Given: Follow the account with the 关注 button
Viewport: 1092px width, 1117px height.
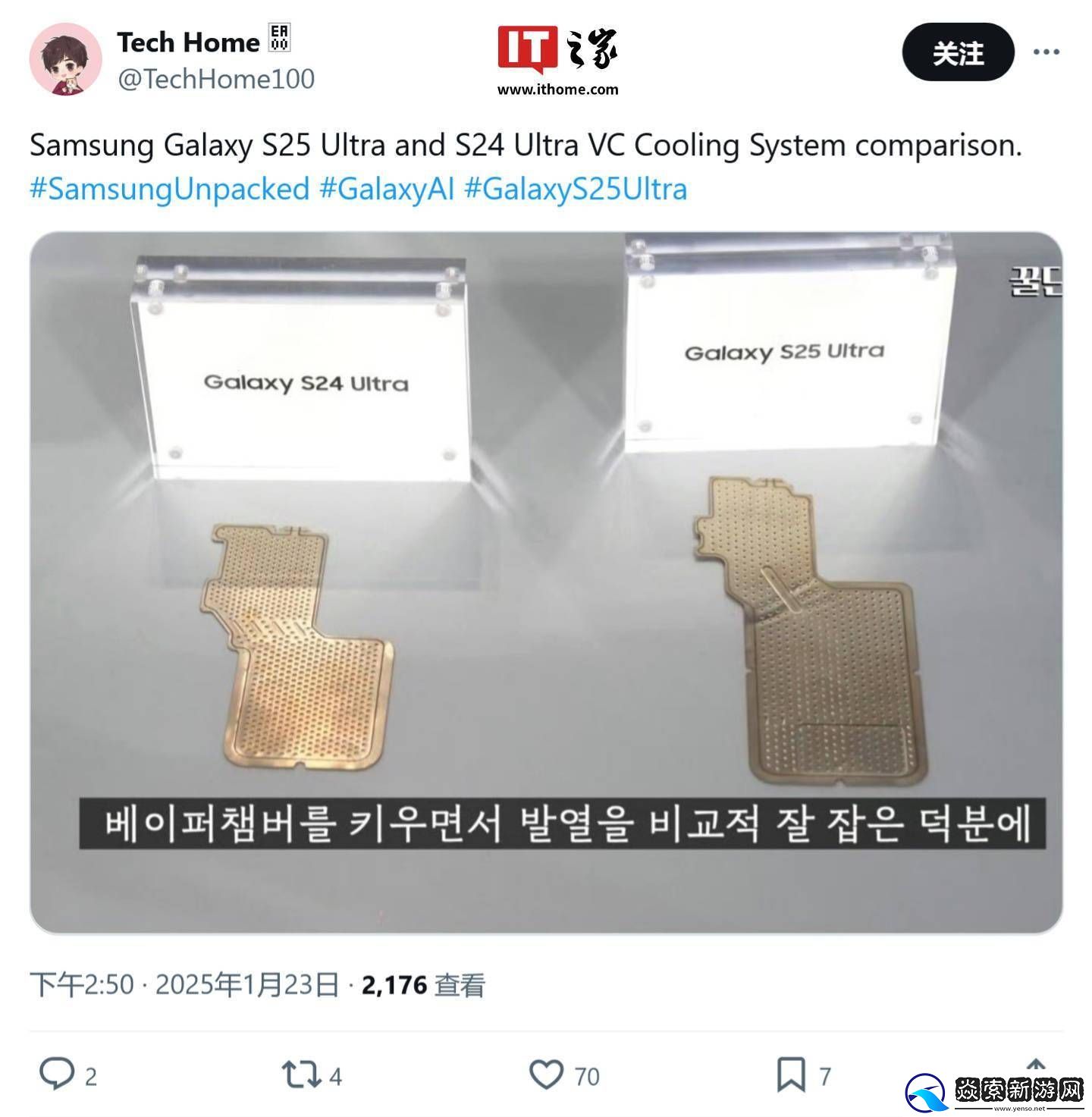Looking at the screenshot, I should (958, 52).
